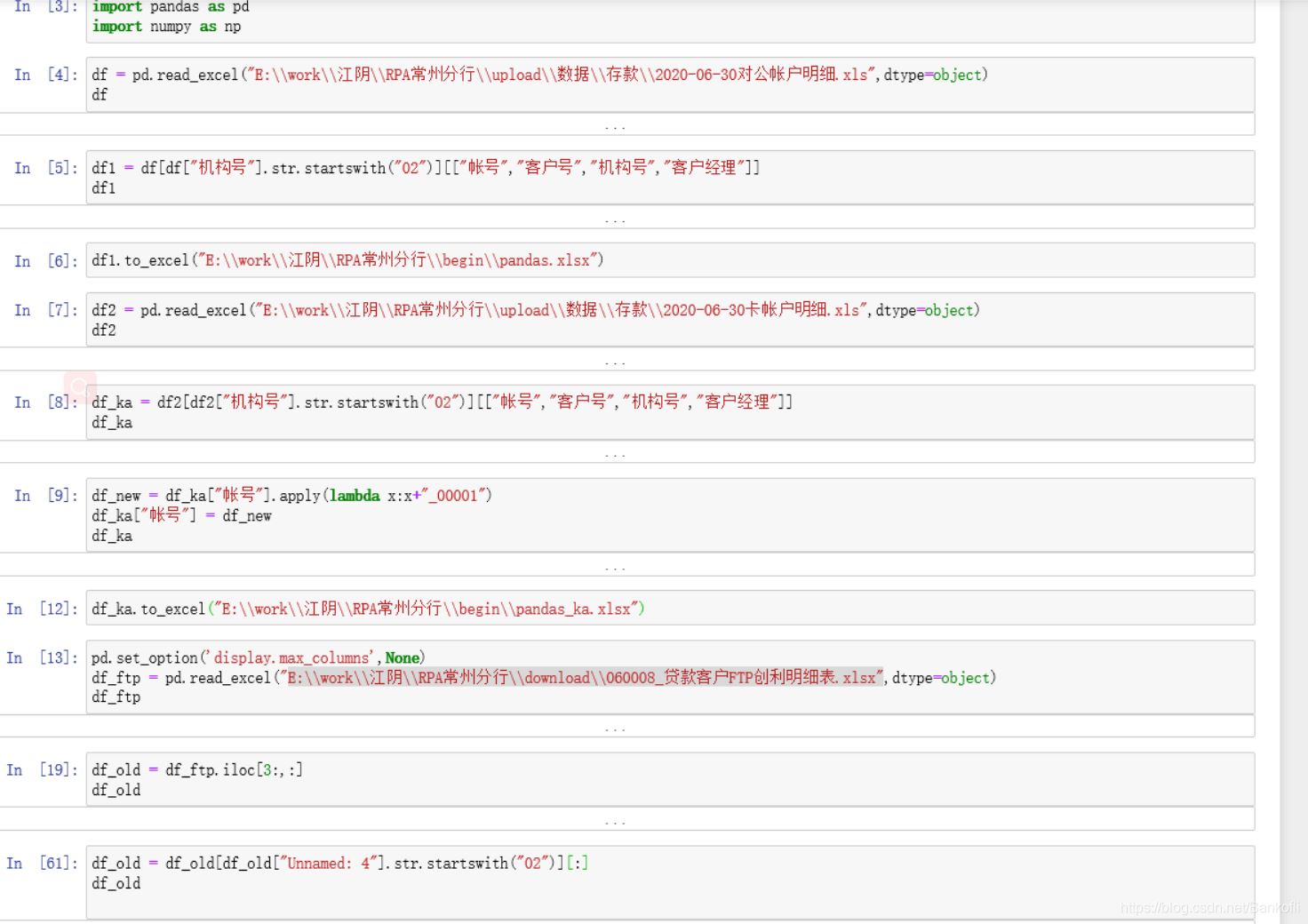Reveal the collapsed output of cell In [19]
Image resolution: width=1308 pixels, height=924 pixels.
coord(615,819)
